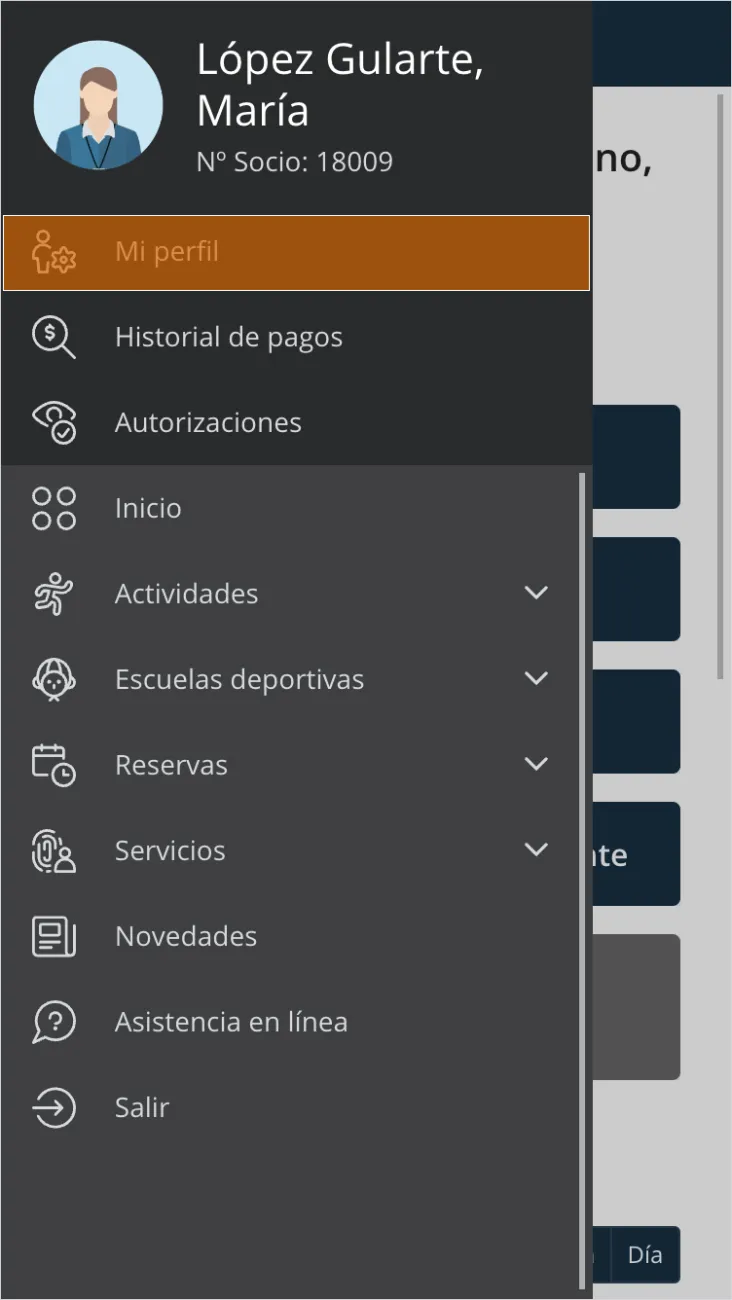Expand the Escuelas deportivas chevron
This screenshot has width=732, height=1300.
click(537, 678)
